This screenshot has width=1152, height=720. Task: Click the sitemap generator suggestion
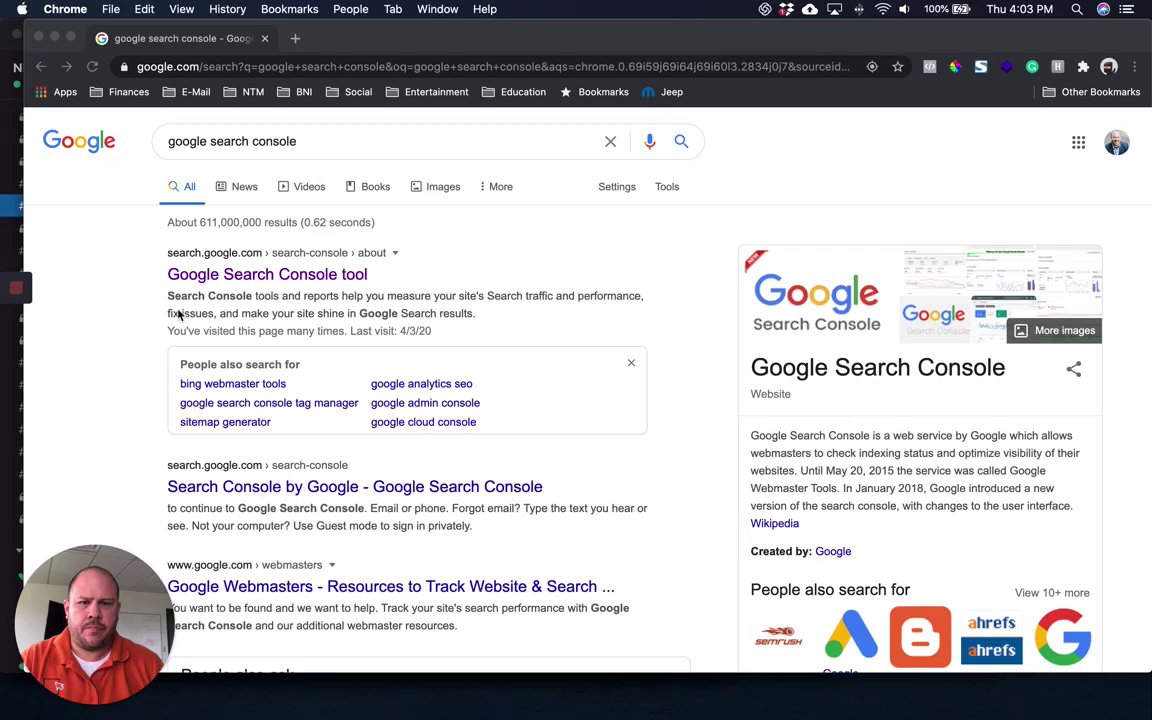225,422
